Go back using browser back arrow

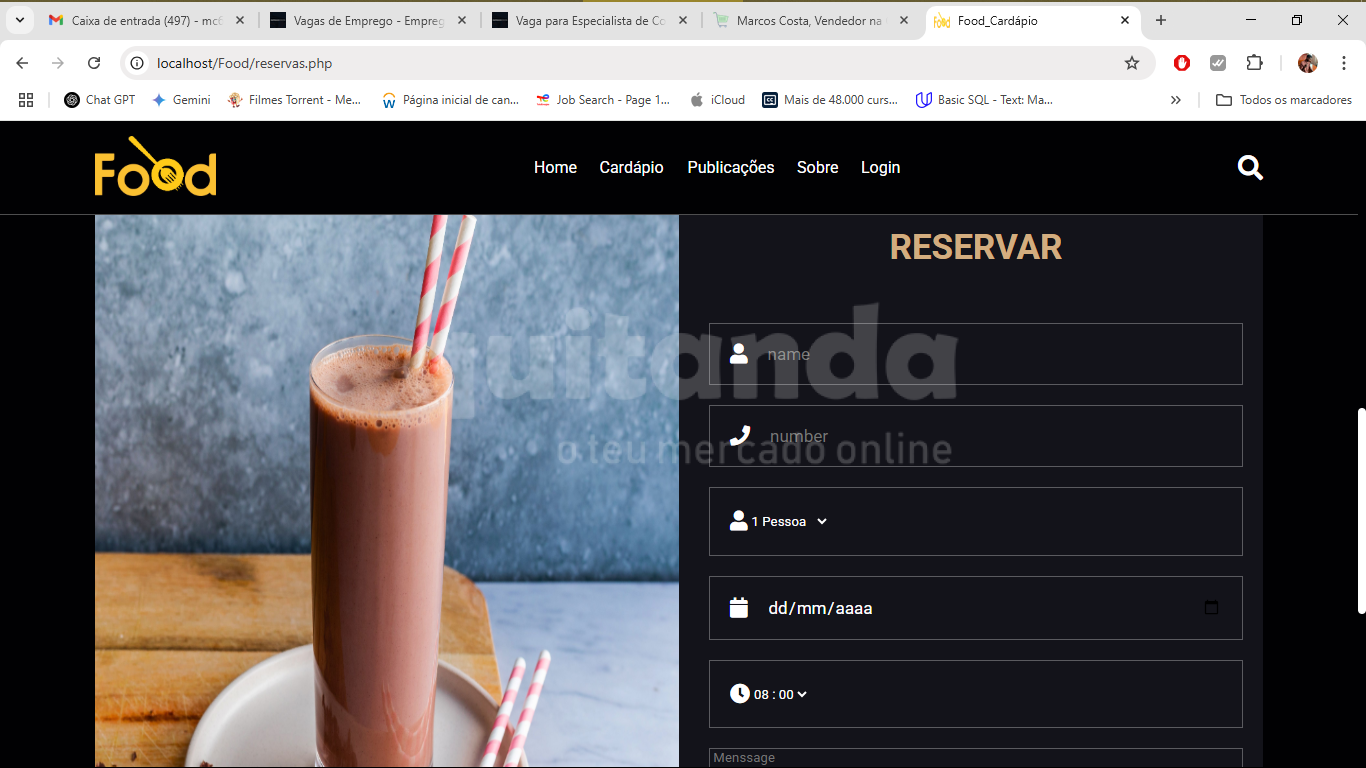click(22, 63)
